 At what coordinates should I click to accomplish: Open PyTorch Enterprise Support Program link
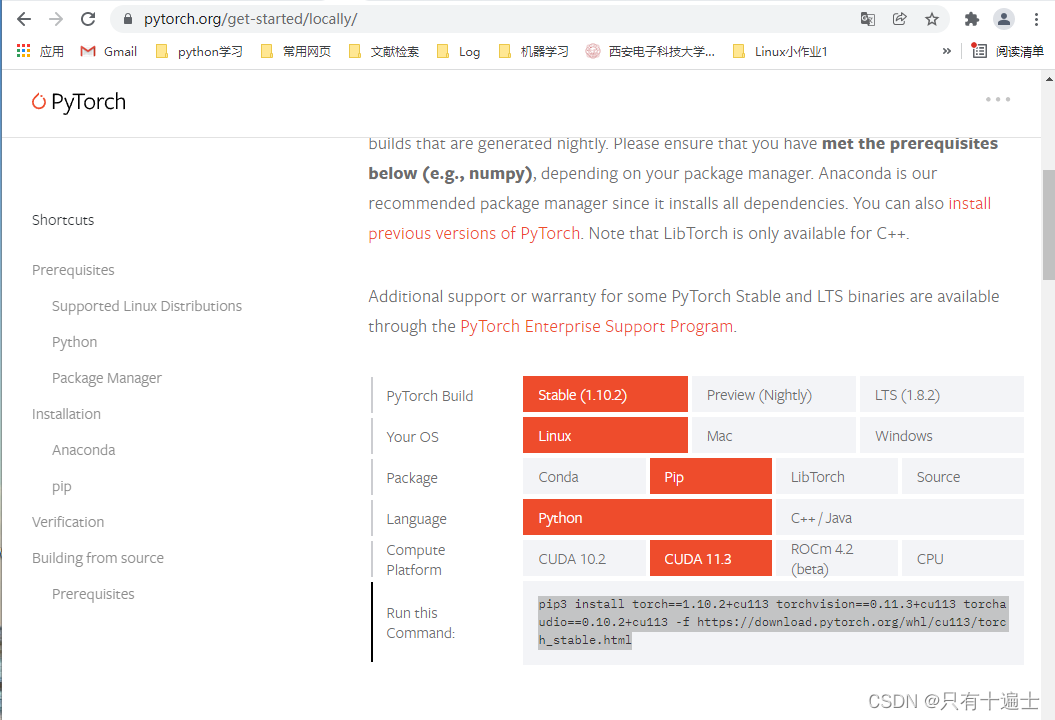(597, 326)
